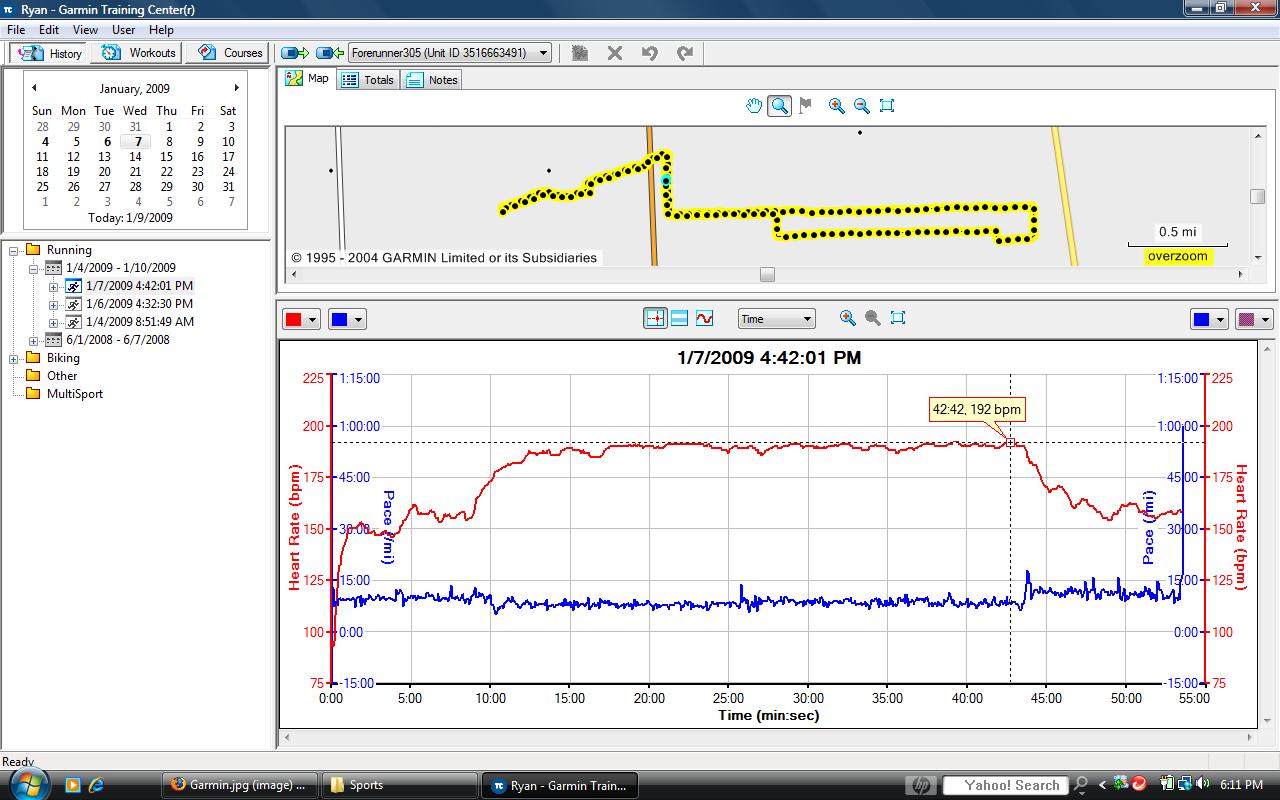Open the red left-axis data dropdown

[x=302, y=320]
